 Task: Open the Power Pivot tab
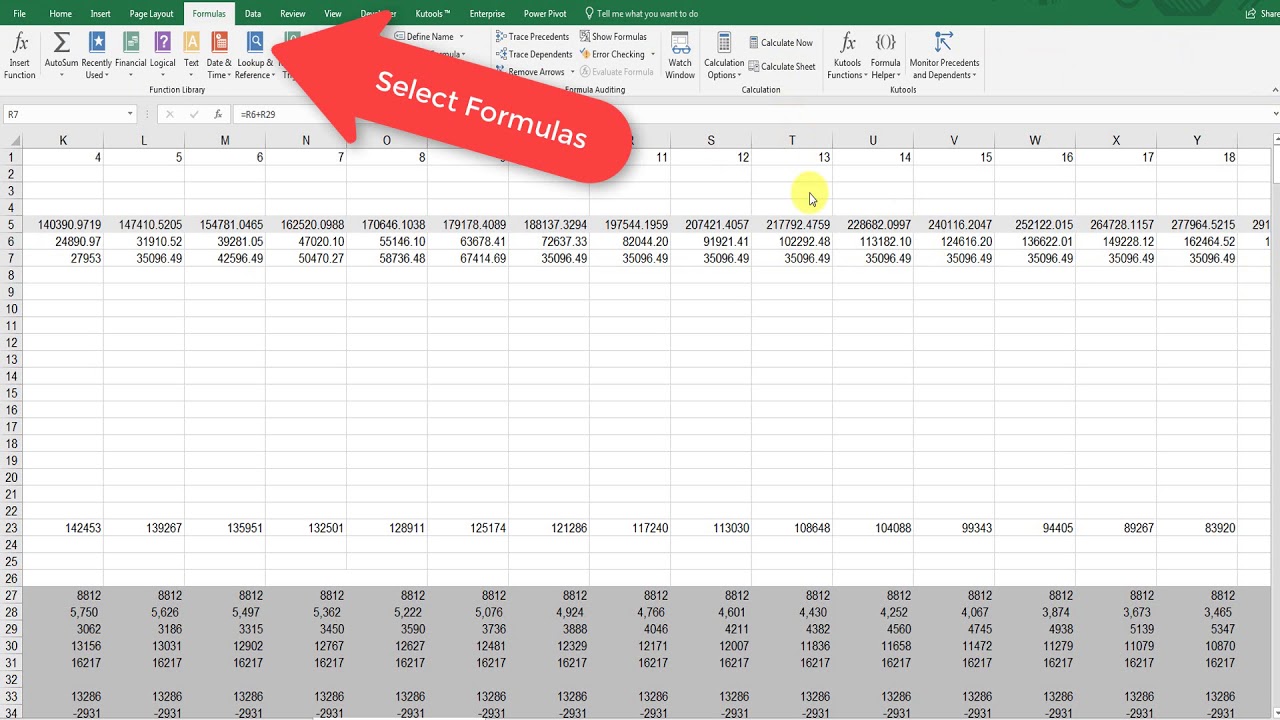click(545, 14)
